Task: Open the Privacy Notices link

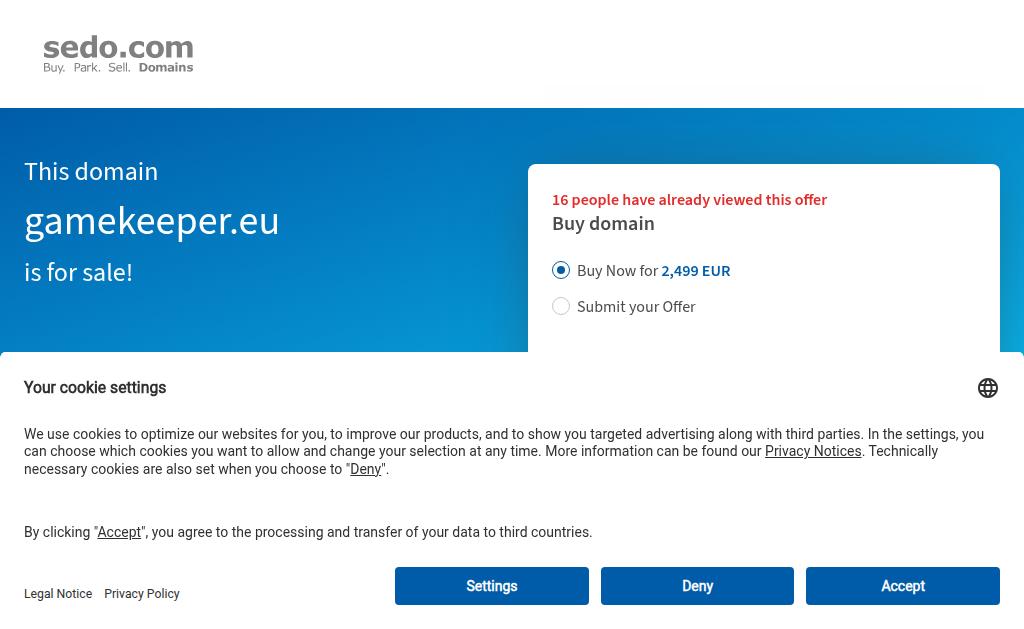Action: (812, 451)
